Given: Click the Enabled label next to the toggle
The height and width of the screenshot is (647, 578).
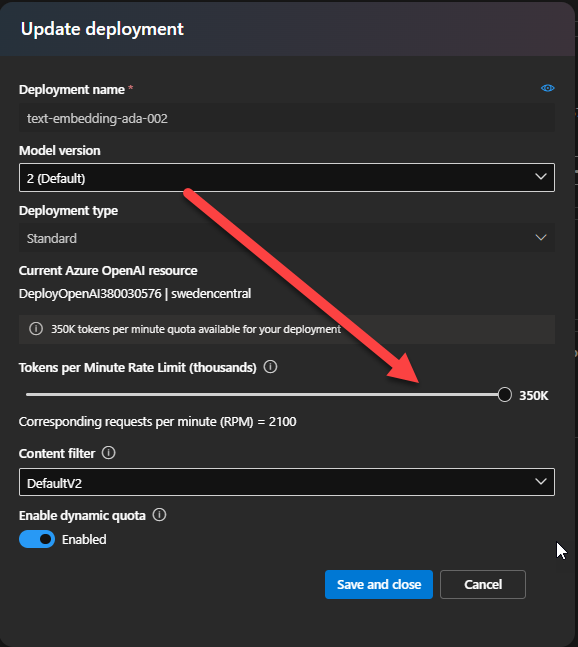Looking at the screenshot, I should coord(84,539).
